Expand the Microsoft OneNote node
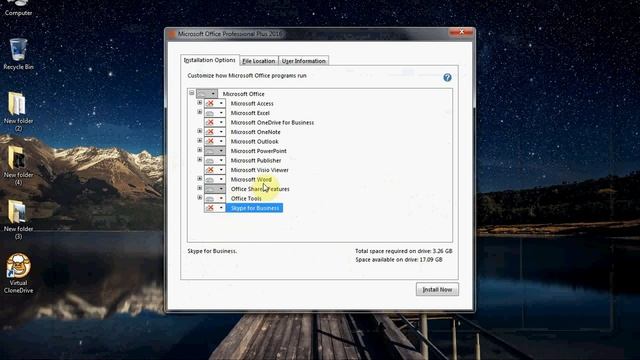This screenshot has width=640, height=360. click(200, 131)
